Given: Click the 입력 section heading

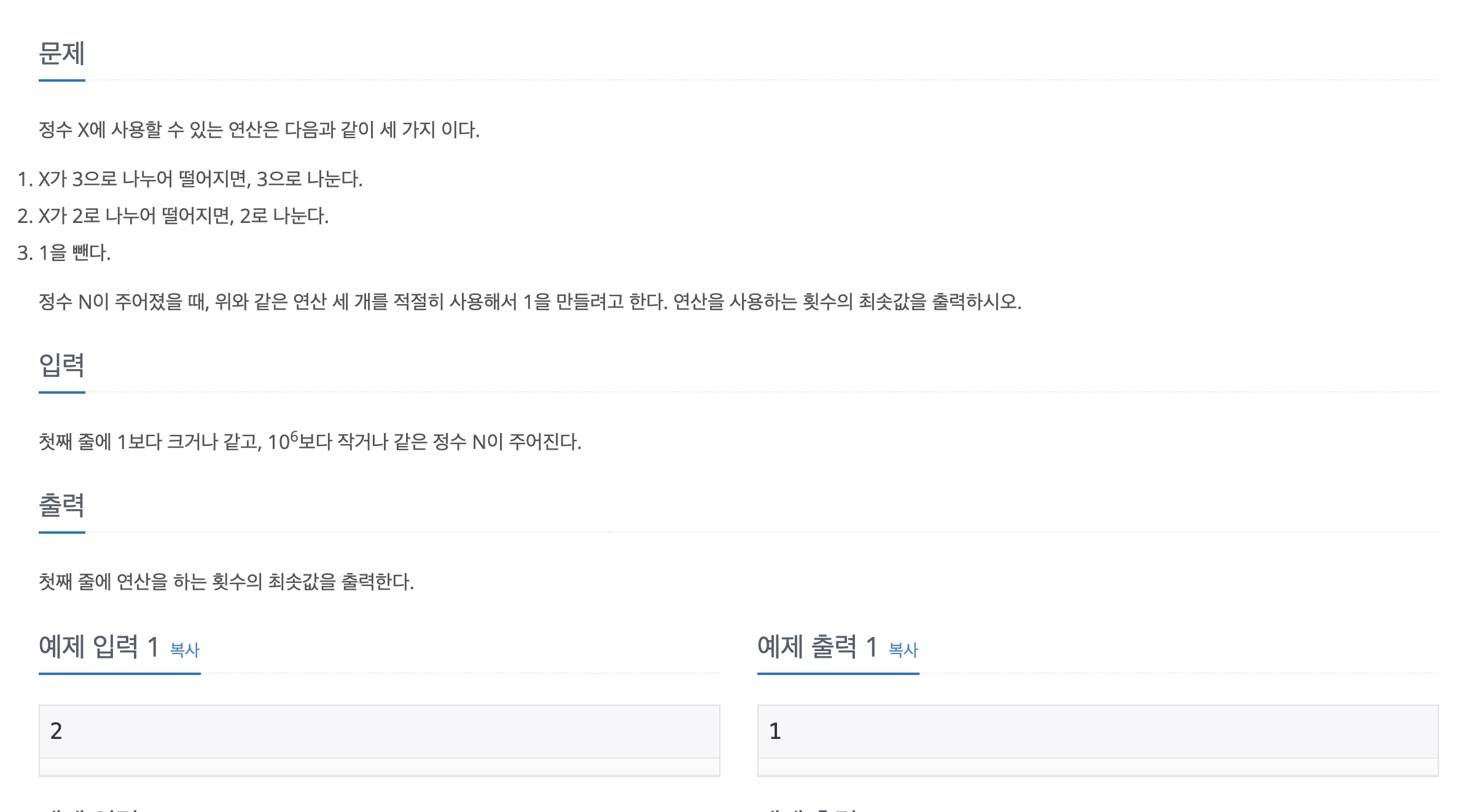Looking at the screenshot, I should 61,365.
